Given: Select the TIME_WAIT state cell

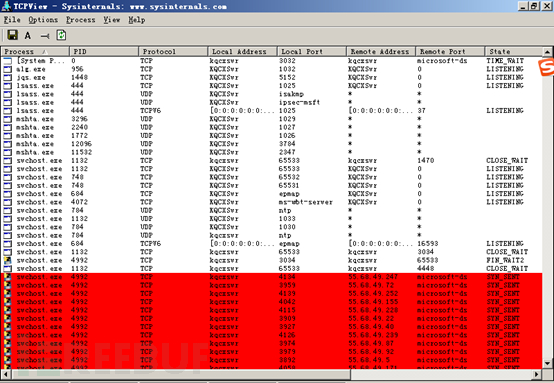Looking at the screenshot, I should pyautogui.click(x=505, y=61).
